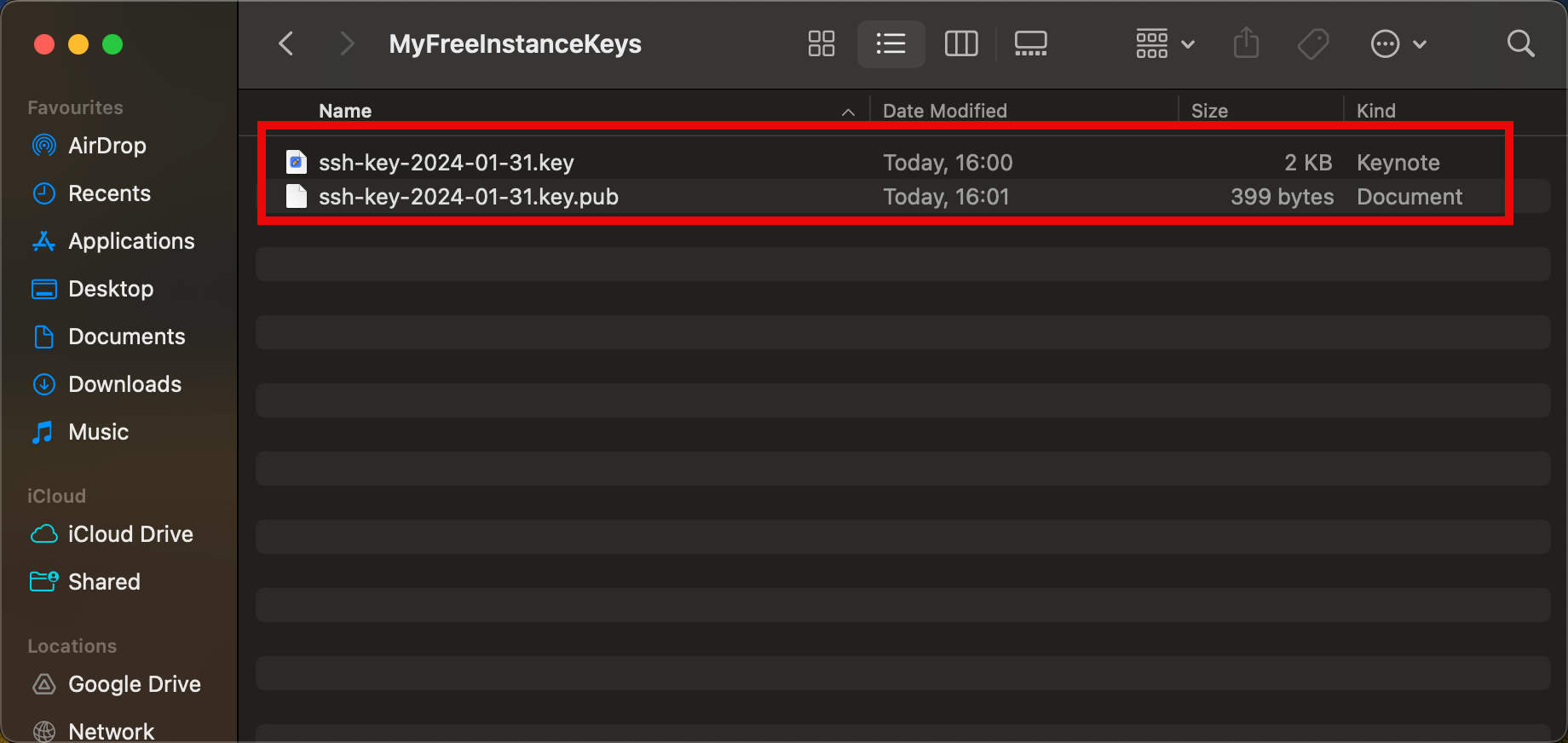The width and height of the screenshot is (1568, 743).
Task: Switch to column view mode
Action: tap(961, 43)
